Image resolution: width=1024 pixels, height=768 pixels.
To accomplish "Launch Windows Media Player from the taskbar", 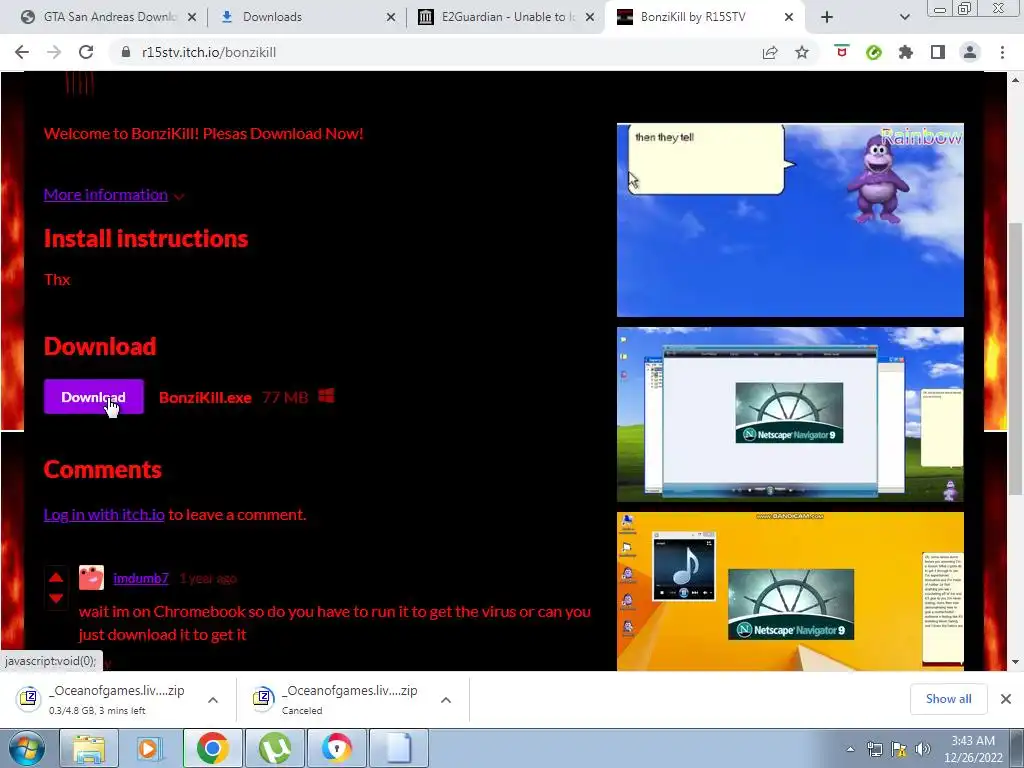I will pos(149,748).
